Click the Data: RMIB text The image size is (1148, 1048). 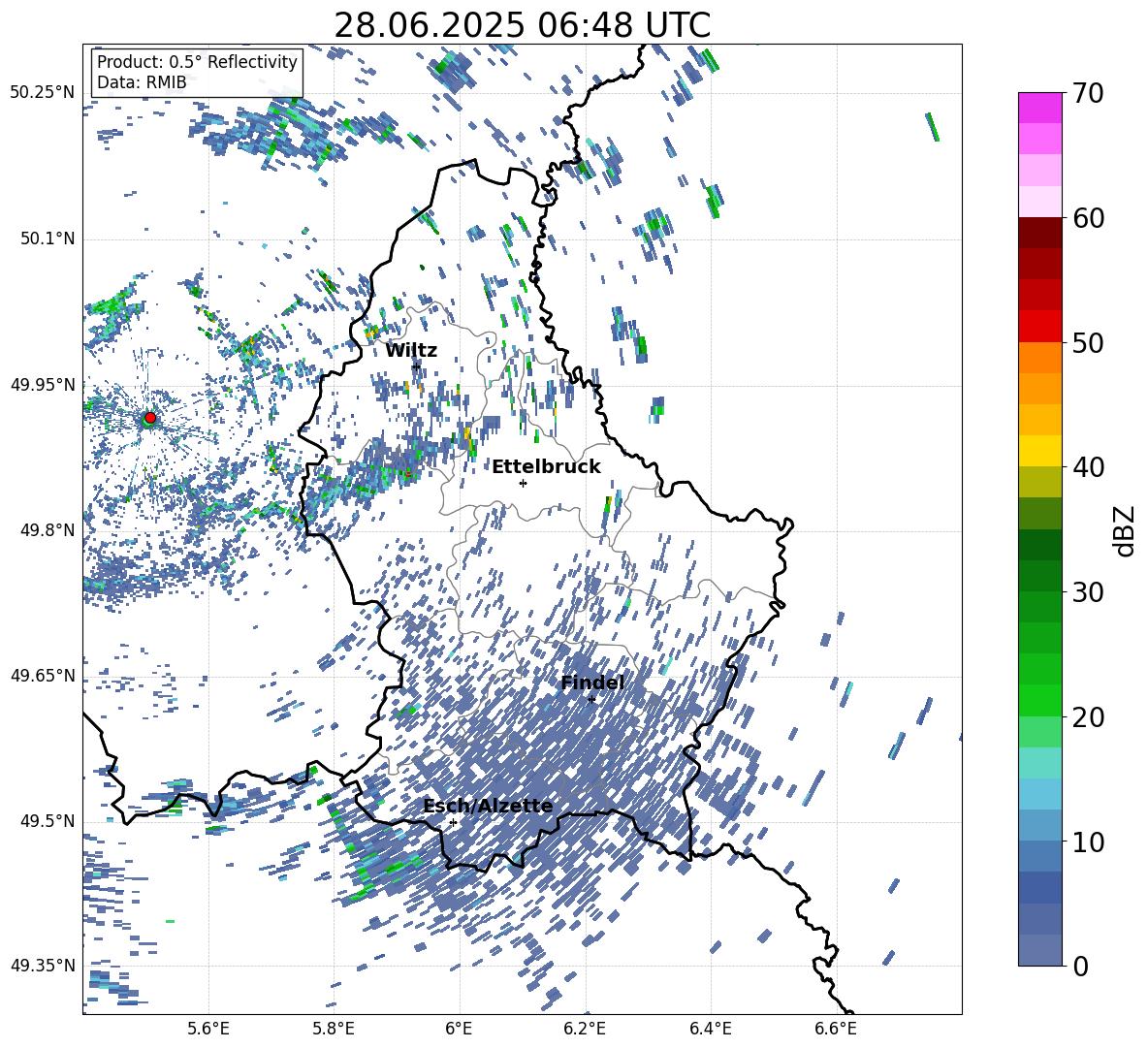pos(142,82)
